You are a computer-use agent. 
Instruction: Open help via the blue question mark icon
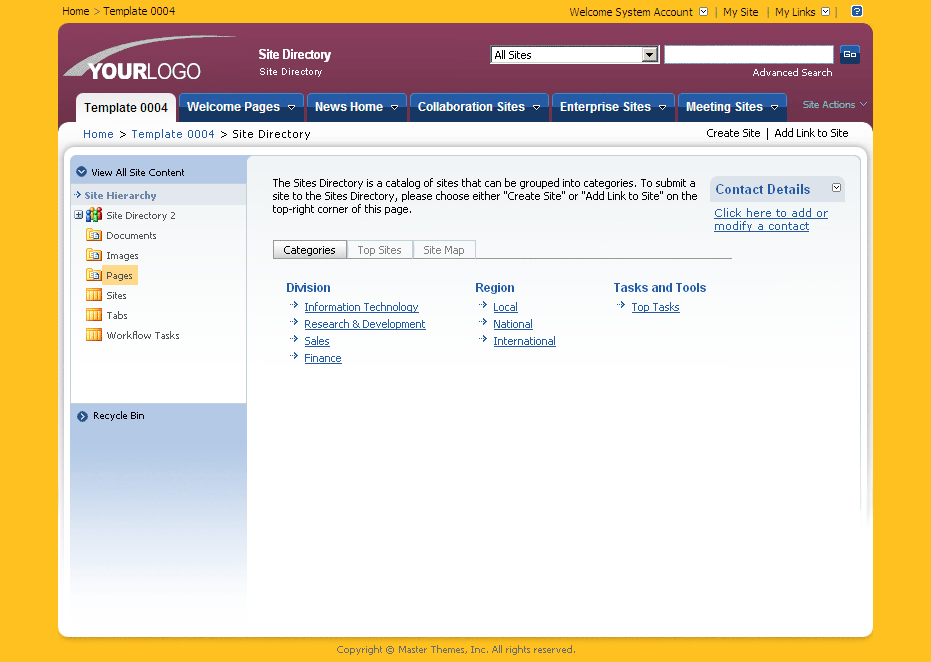[857, 11]
